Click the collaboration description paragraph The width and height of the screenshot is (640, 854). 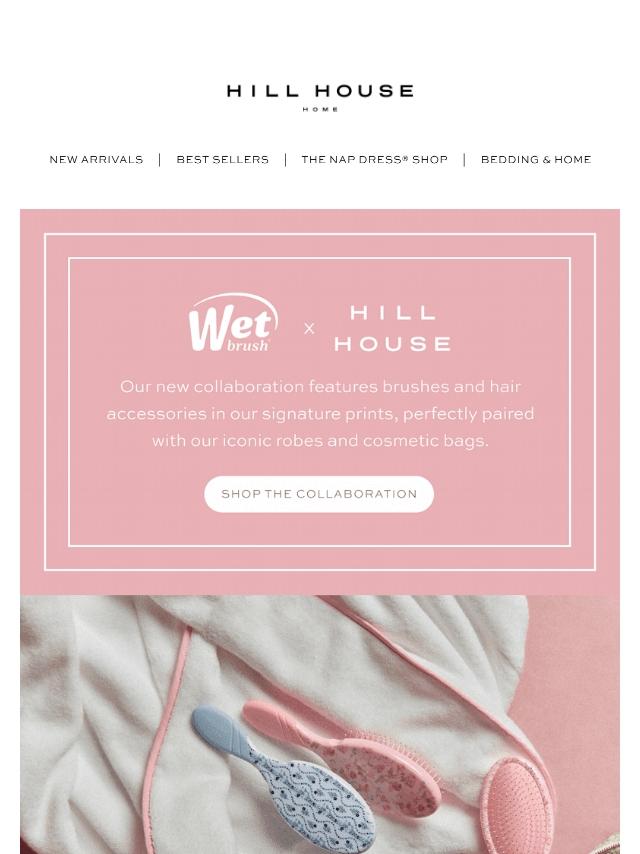[320, 413]
